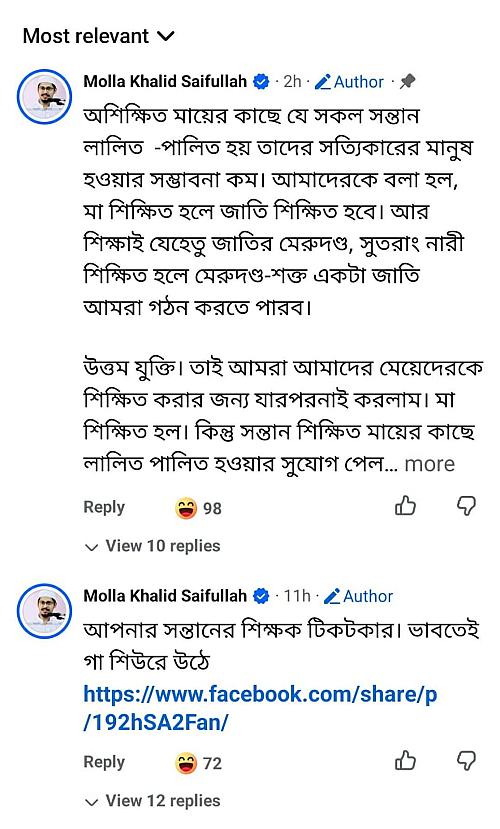Dislike the second comment with thumbs down
This screenshot has width=500, height=829.
(466, 761)
